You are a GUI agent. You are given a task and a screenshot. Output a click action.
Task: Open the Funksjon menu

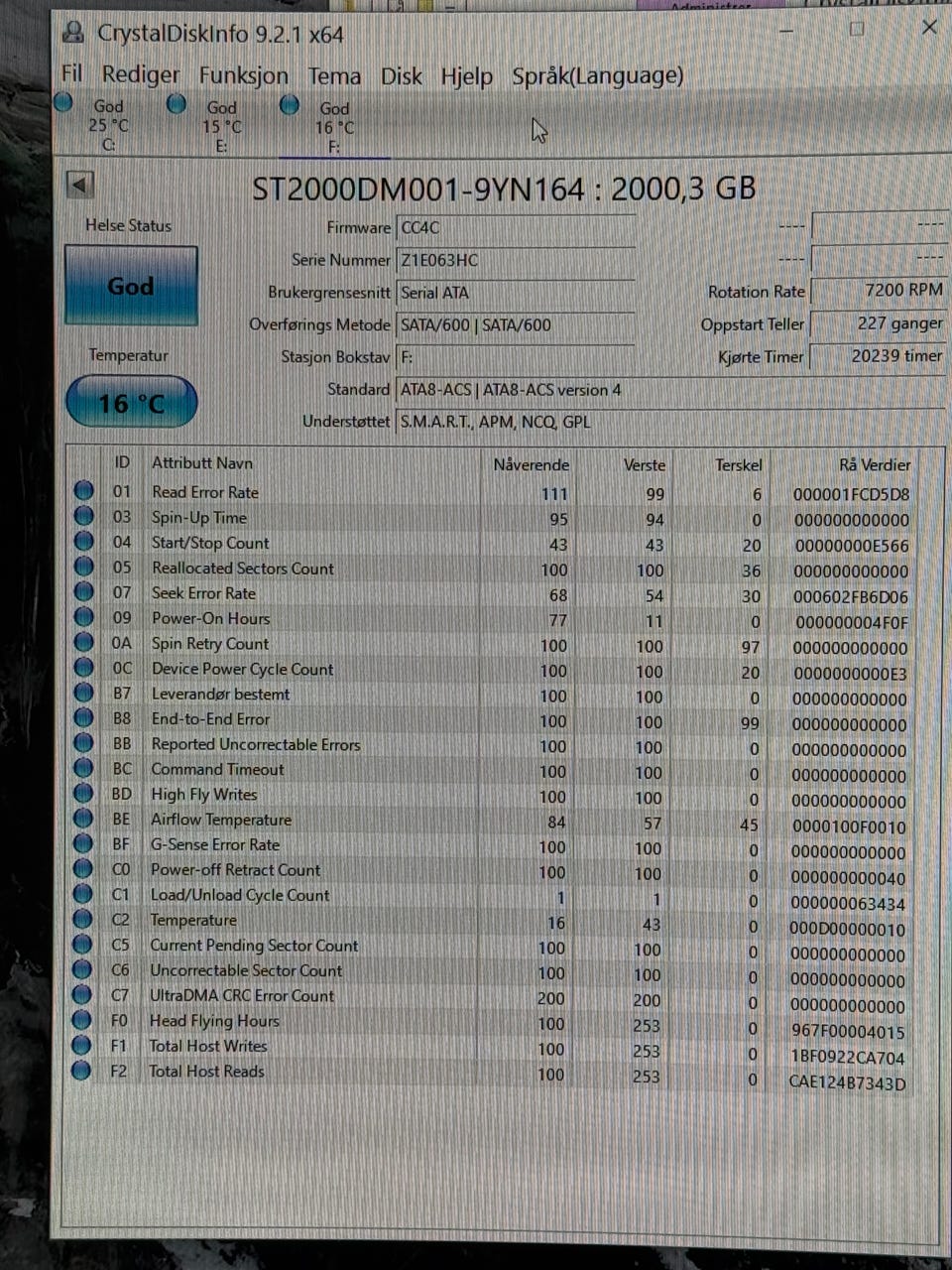244,75
